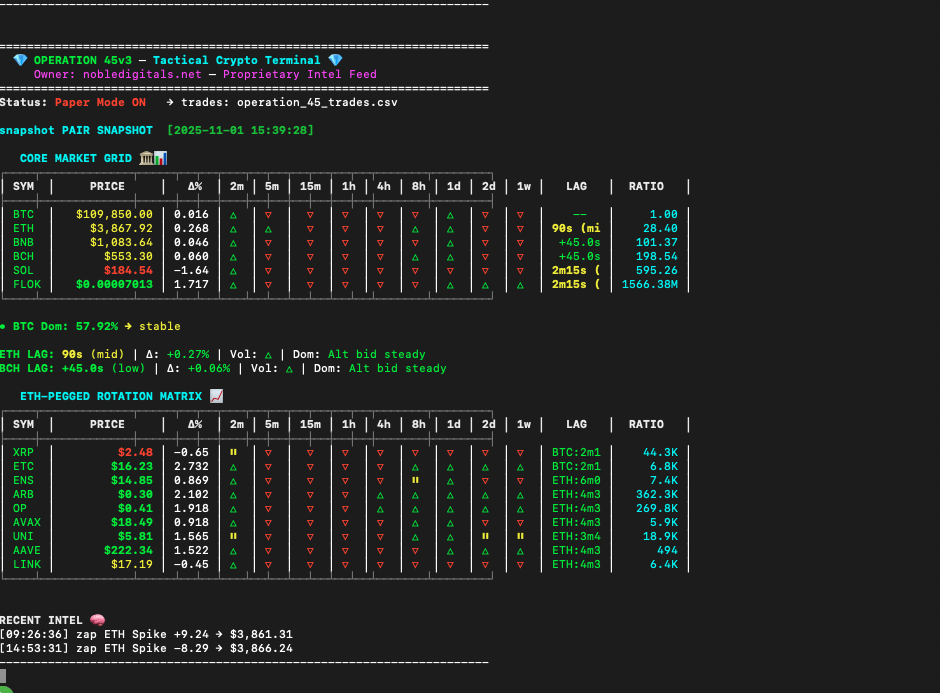Viewport: 940px width, 693px height.
Task: Click the snapshot timestamp 2025-11-01 15:39:28
Action: click(240, 130)
